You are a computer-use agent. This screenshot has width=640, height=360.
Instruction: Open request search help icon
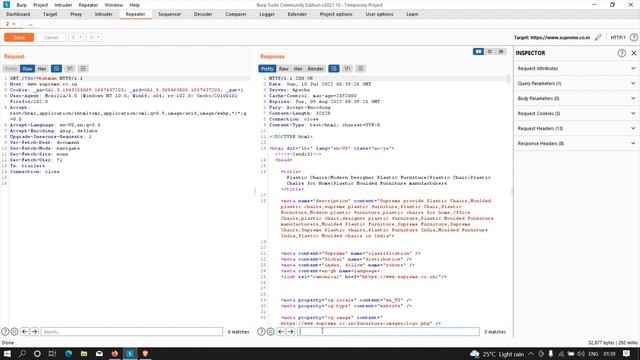(5, 332)
